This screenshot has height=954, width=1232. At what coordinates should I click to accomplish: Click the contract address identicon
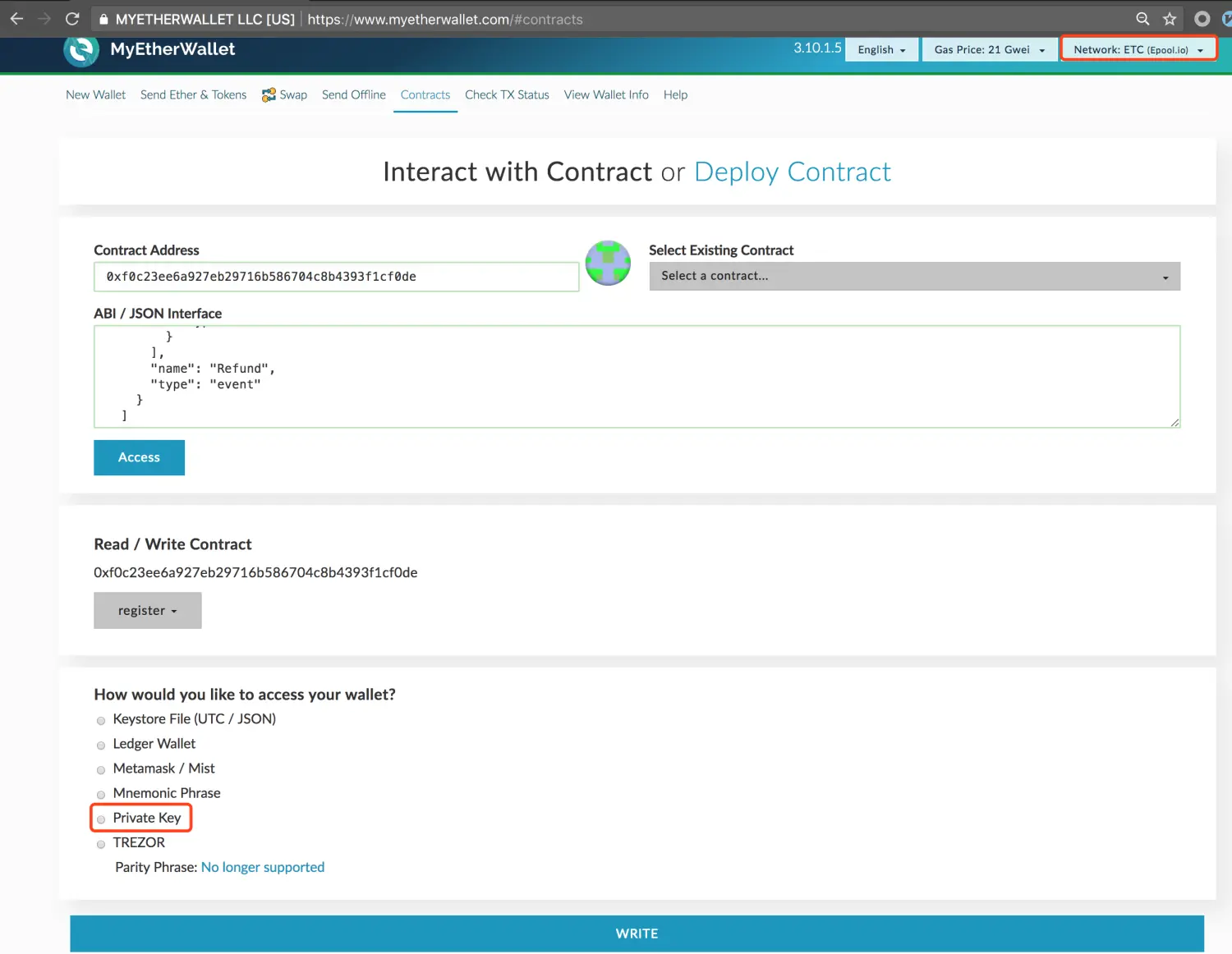coord(608,263)
